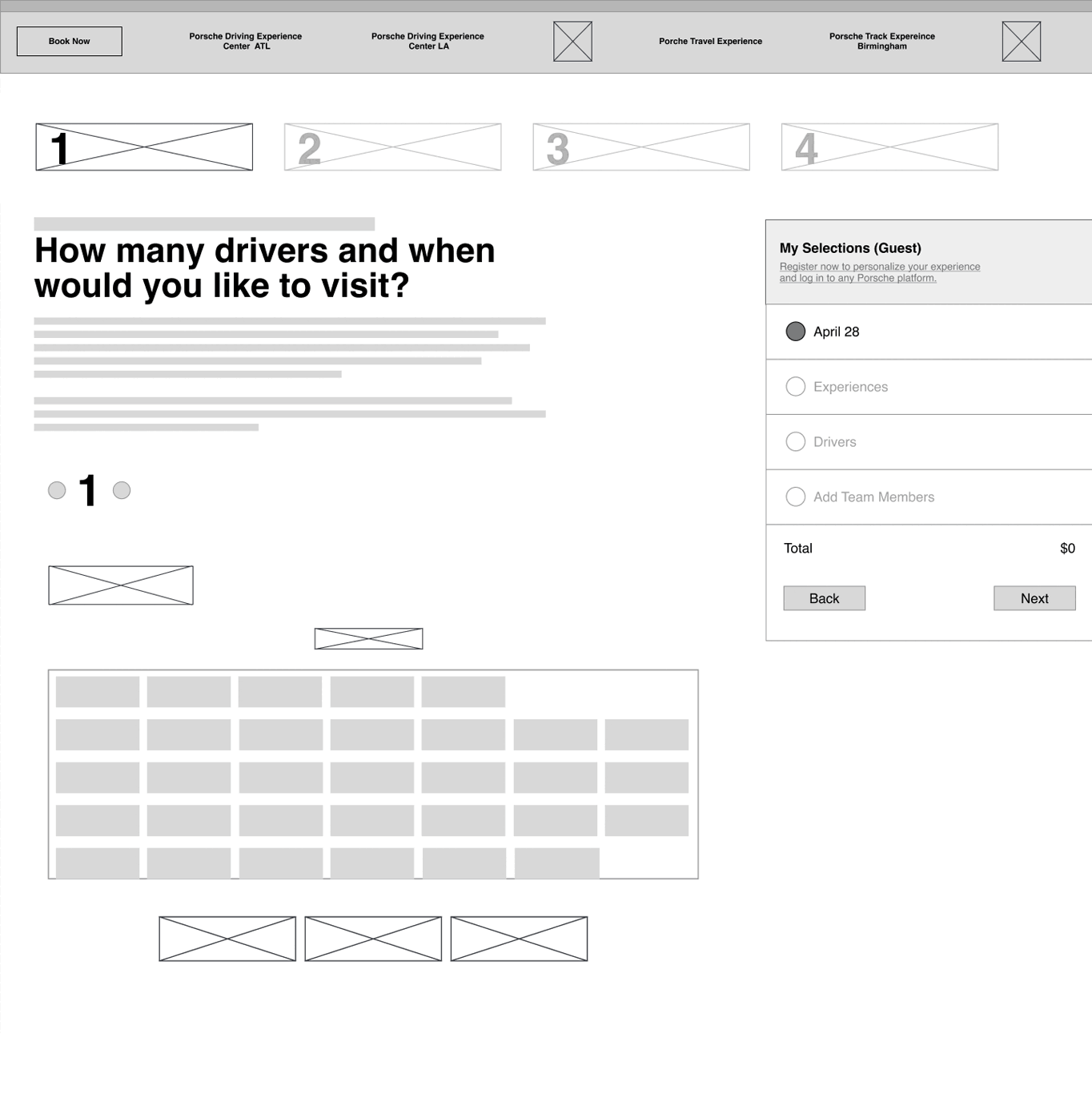Click the image placeholder below the driver counter

point(121,585)
